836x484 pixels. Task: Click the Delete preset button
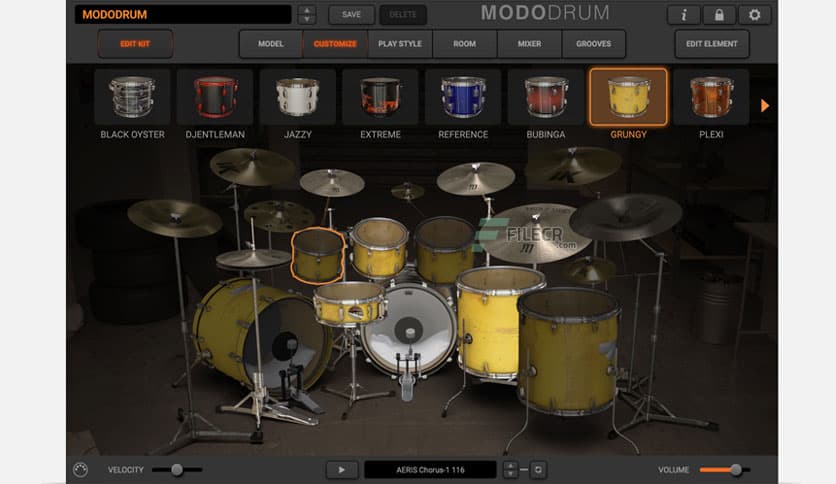pos(403,14)
